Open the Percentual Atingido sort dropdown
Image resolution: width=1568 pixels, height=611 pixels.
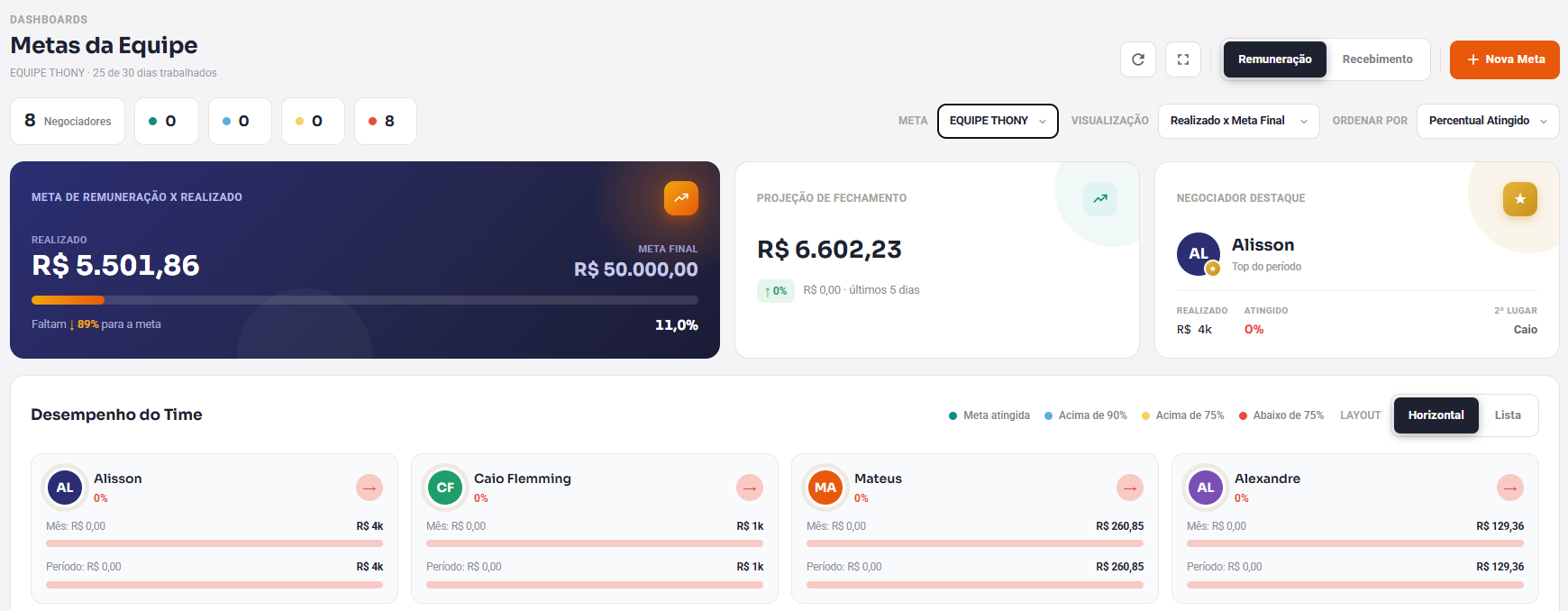[1488, 121]
